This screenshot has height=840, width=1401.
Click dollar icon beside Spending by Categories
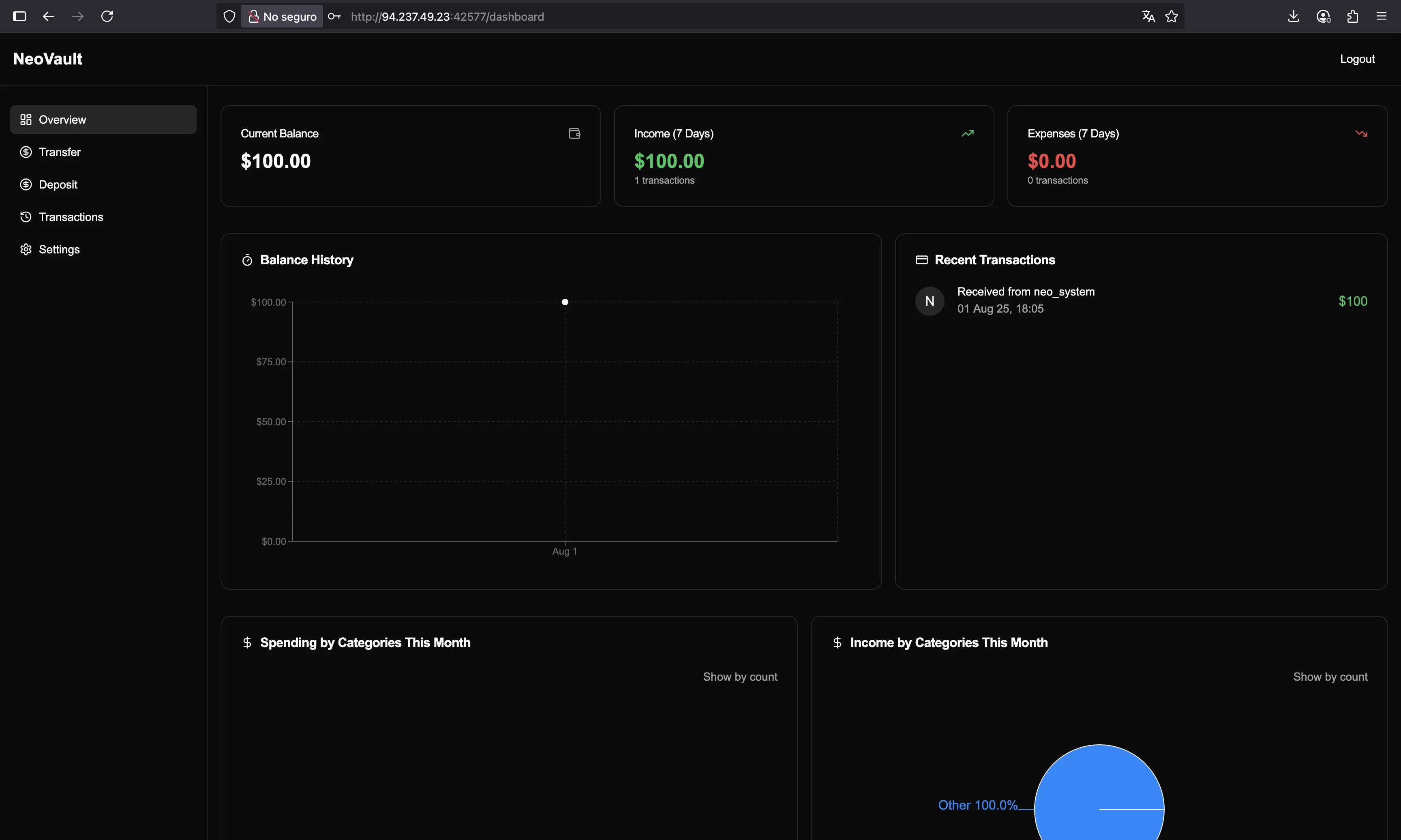tap(247, 643)
